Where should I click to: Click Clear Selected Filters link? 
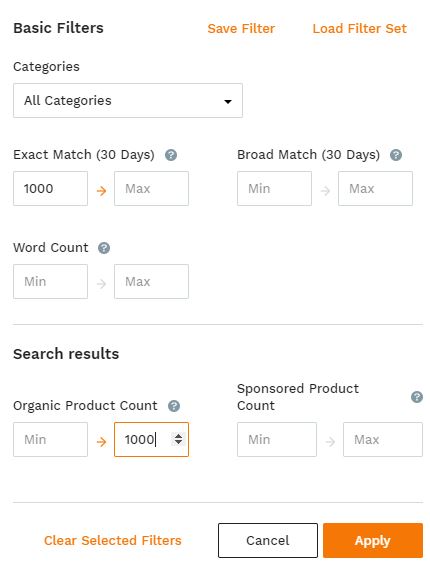[113, 540]
